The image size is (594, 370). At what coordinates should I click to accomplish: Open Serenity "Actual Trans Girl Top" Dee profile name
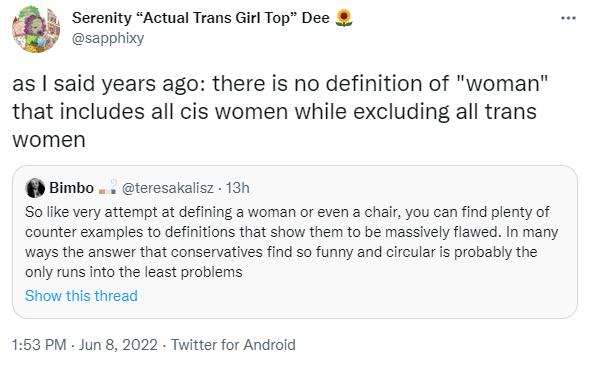tap(201, 18)
